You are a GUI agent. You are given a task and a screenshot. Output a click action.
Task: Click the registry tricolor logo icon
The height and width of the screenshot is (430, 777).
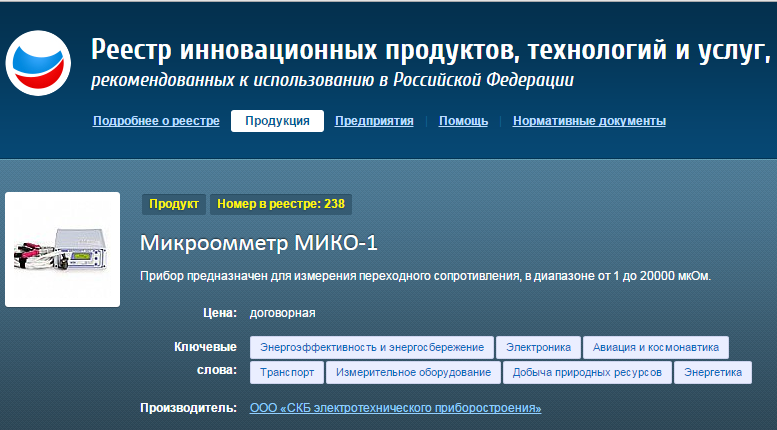(x=38, y=63)
